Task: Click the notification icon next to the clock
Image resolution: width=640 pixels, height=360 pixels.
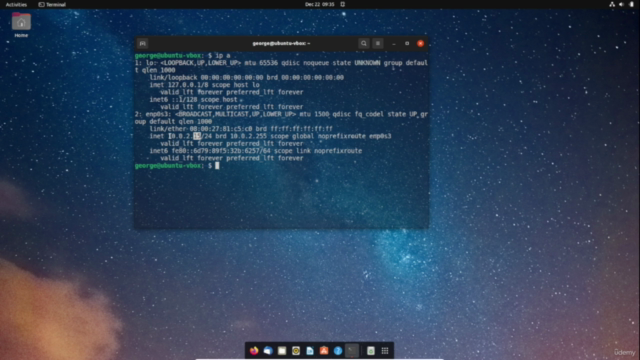Action: [343, 4]
